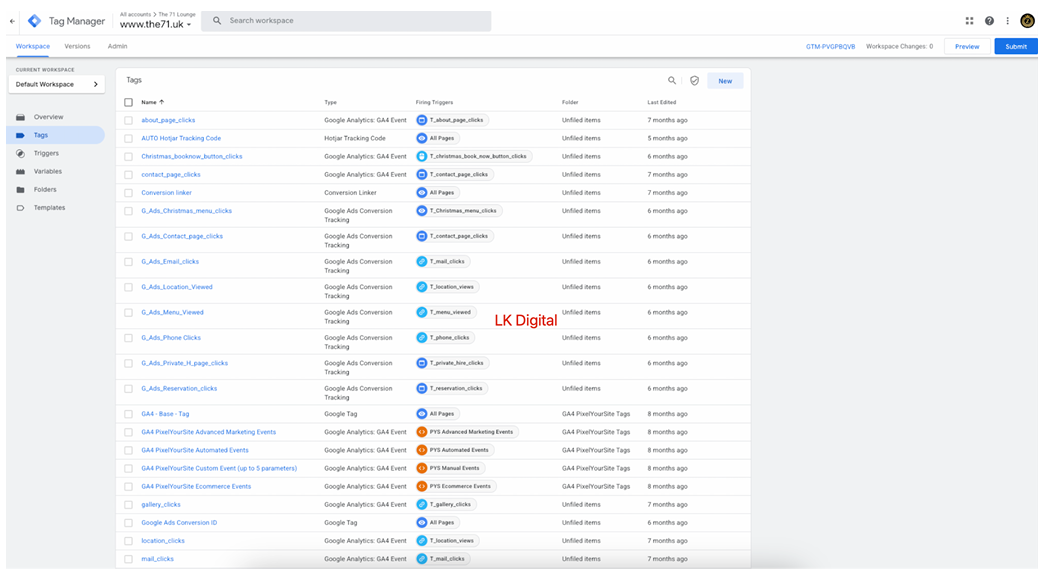Click the search icon in Tags panel
Image resolution: width=1042 pixels, height=572 pixels.
coord(672,80)
